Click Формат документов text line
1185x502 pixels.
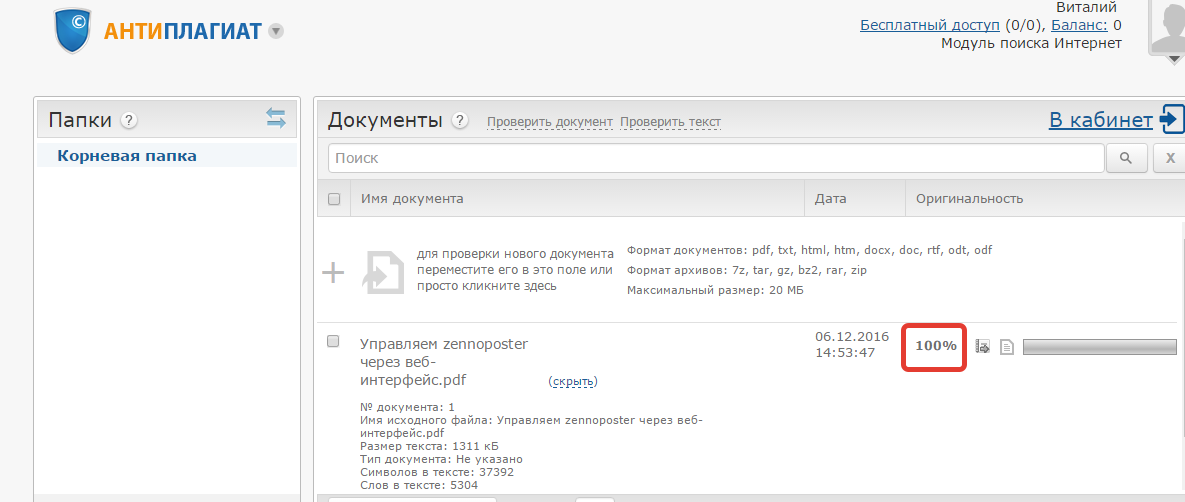809,250
